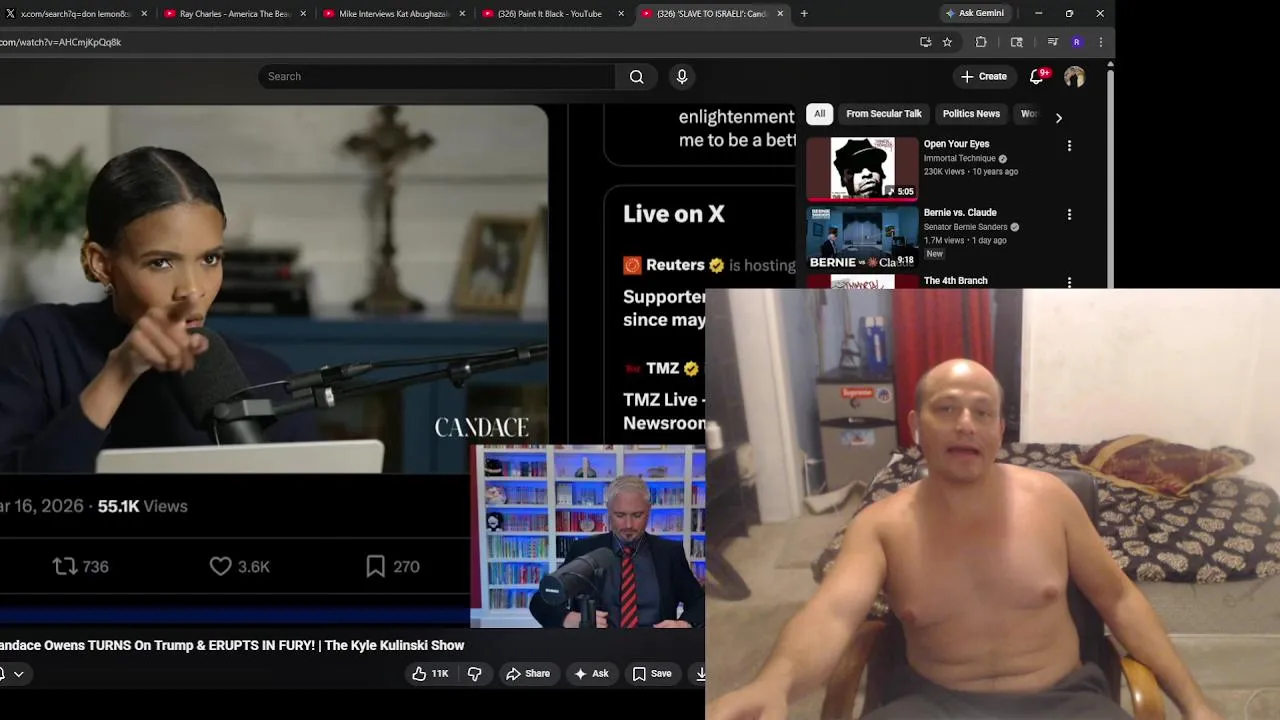Click the Ask button below the video
This screenshot has height=720, width=1280.
point(591,674)
